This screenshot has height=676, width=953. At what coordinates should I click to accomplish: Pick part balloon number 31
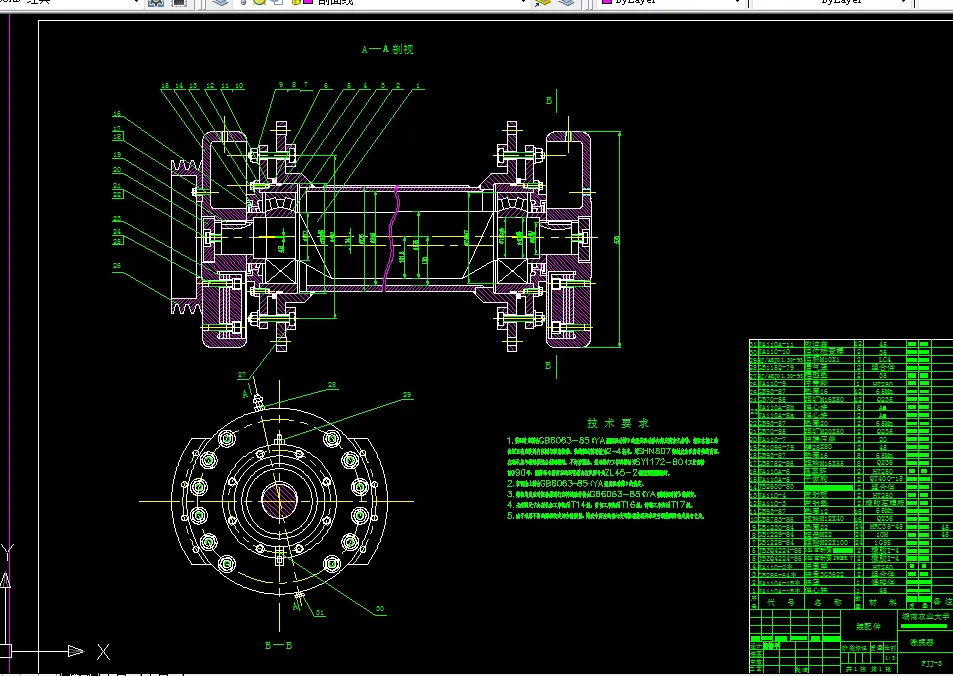tap(320, 613)
